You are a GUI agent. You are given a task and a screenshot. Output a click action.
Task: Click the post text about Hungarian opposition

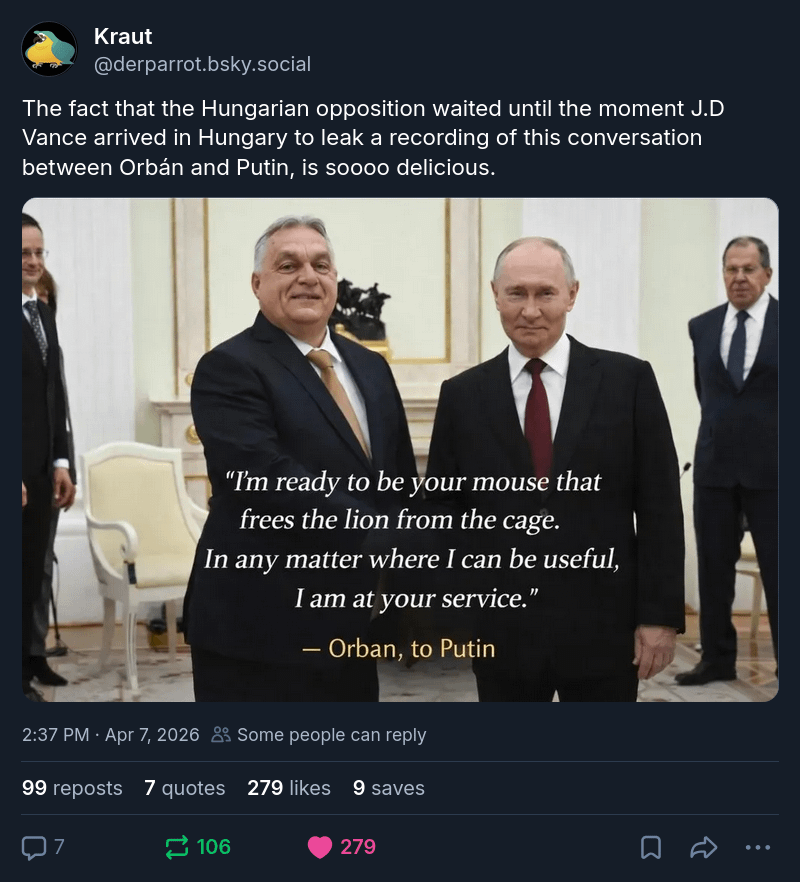(372, 137)
